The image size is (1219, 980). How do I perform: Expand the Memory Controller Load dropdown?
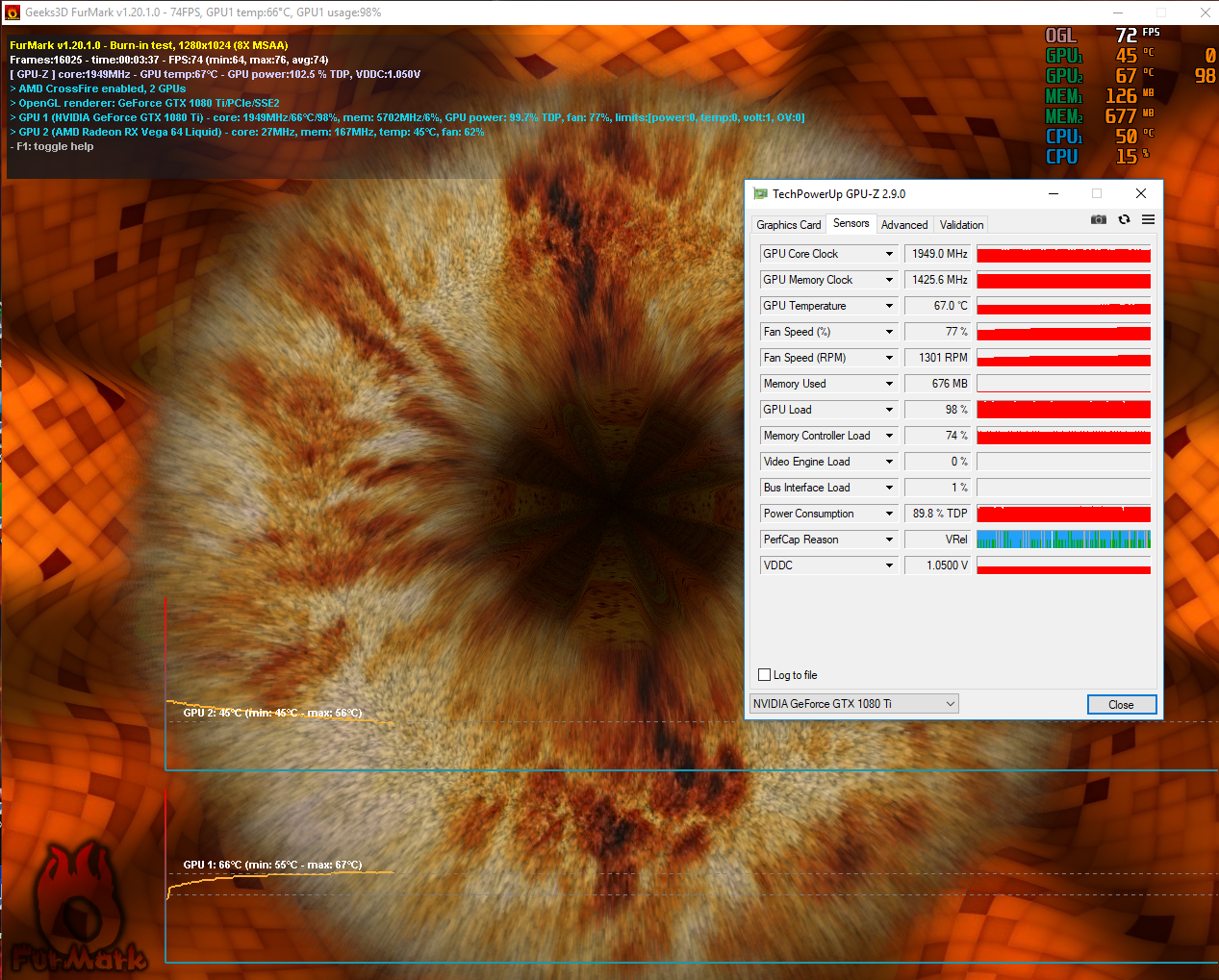(x=889, y=436)
